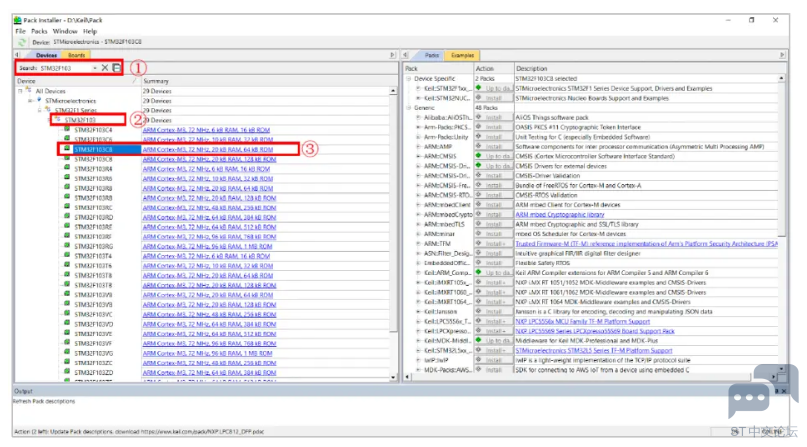Click the chip icon of the STM32F103RC row

pos(67,207)
